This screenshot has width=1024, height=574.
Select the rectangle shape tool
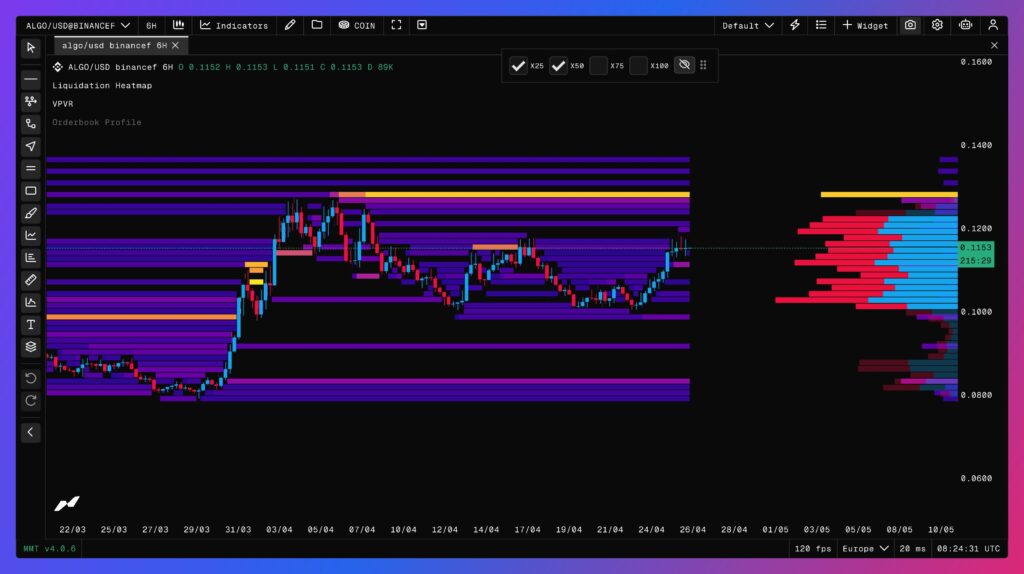pos(31,191)
